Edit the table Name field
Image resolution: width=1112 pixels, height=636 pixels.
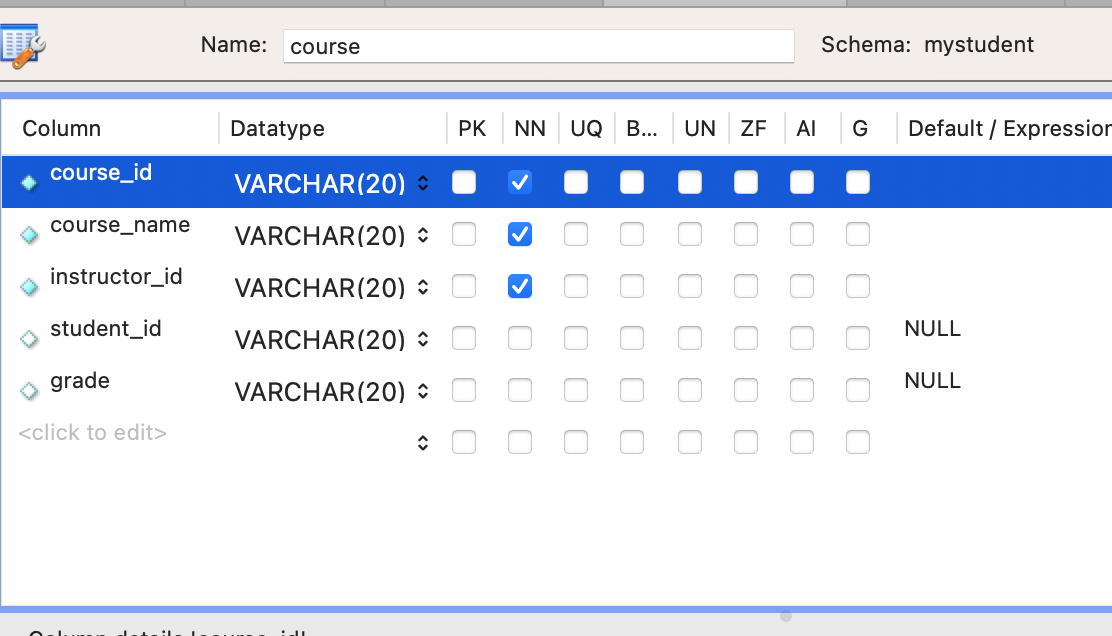(x=538, y=46)
